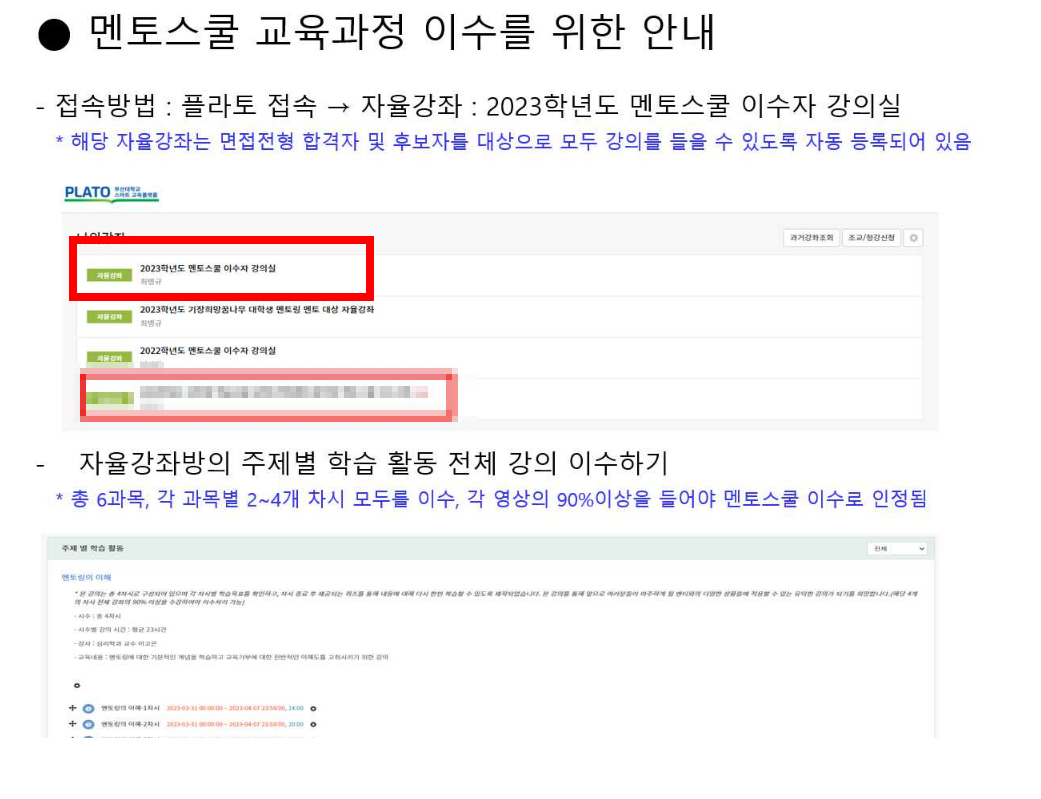Open the 전체 section filter dropdown

click(x=897, y=549)
